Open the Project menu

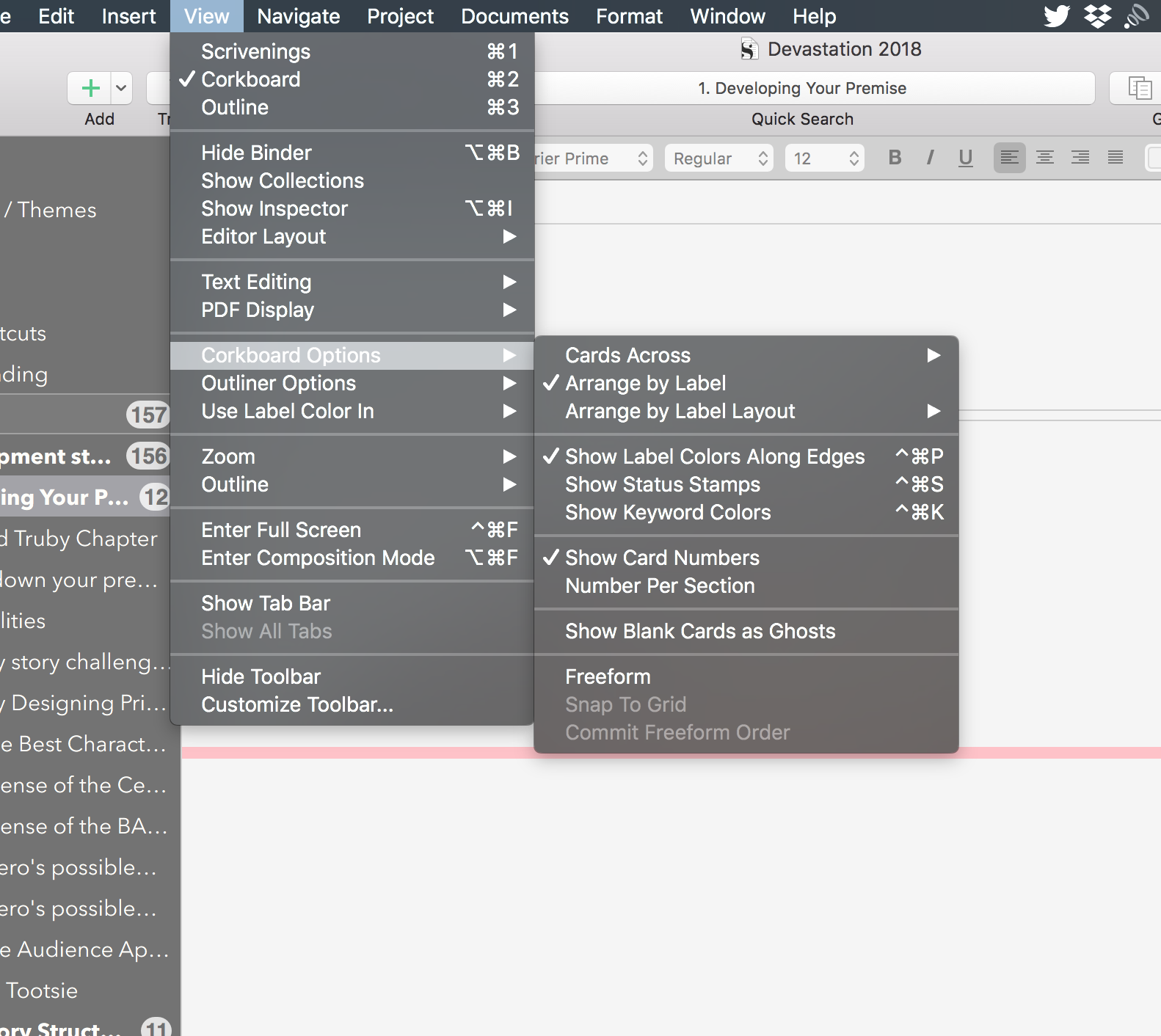pyautogui.click(x=400, y=16)
